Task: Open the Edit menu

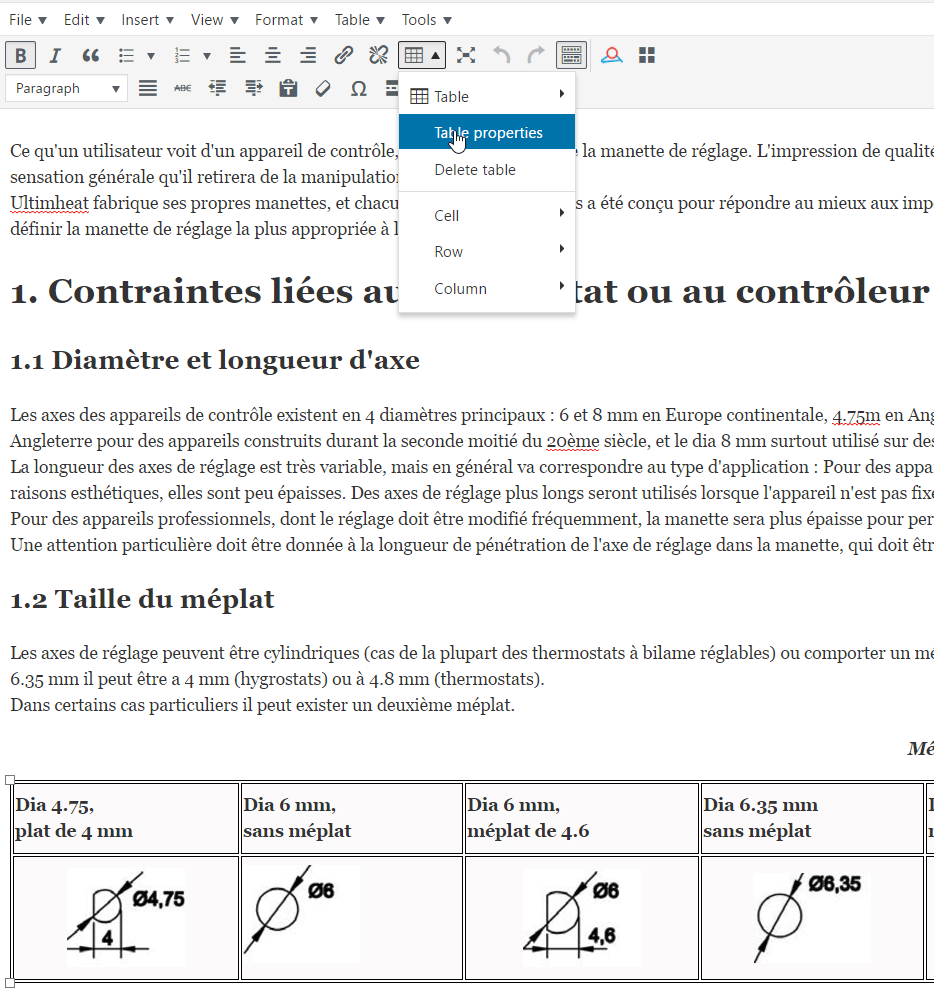Action: (84, 20)
